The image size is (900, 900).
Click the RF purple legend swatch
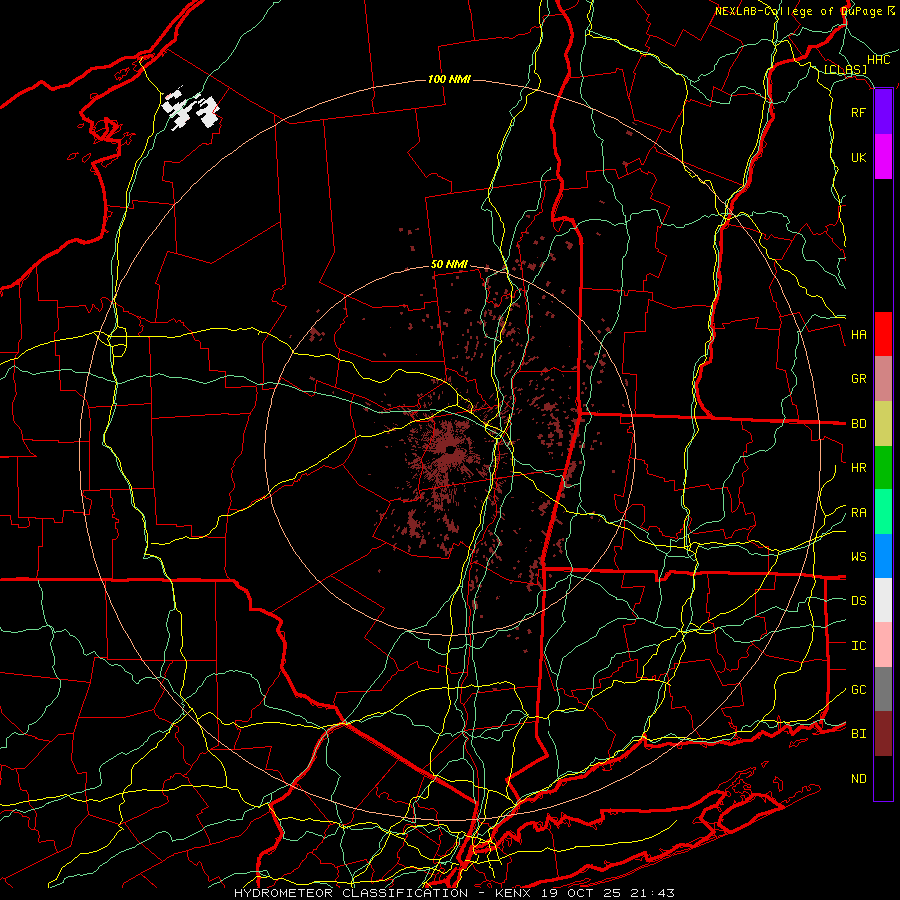click(x=883, y=112)
